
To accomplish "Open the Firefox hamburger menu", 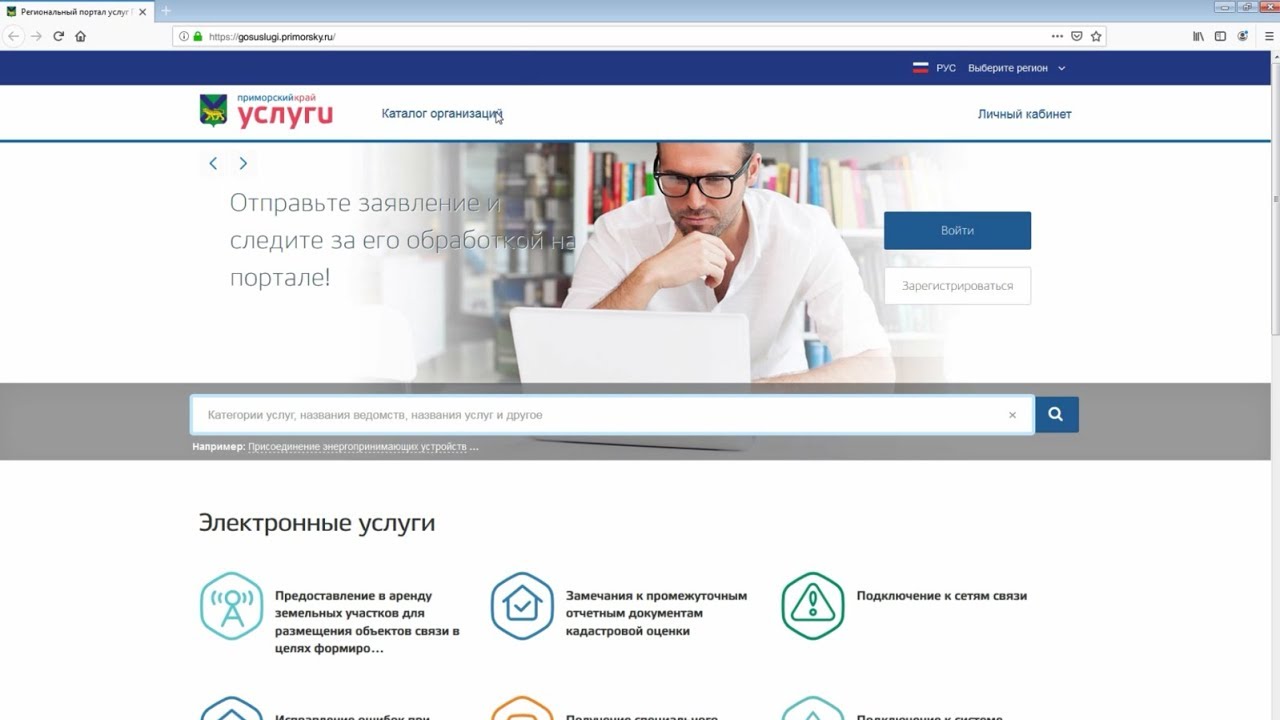I will click(1269, 36).
